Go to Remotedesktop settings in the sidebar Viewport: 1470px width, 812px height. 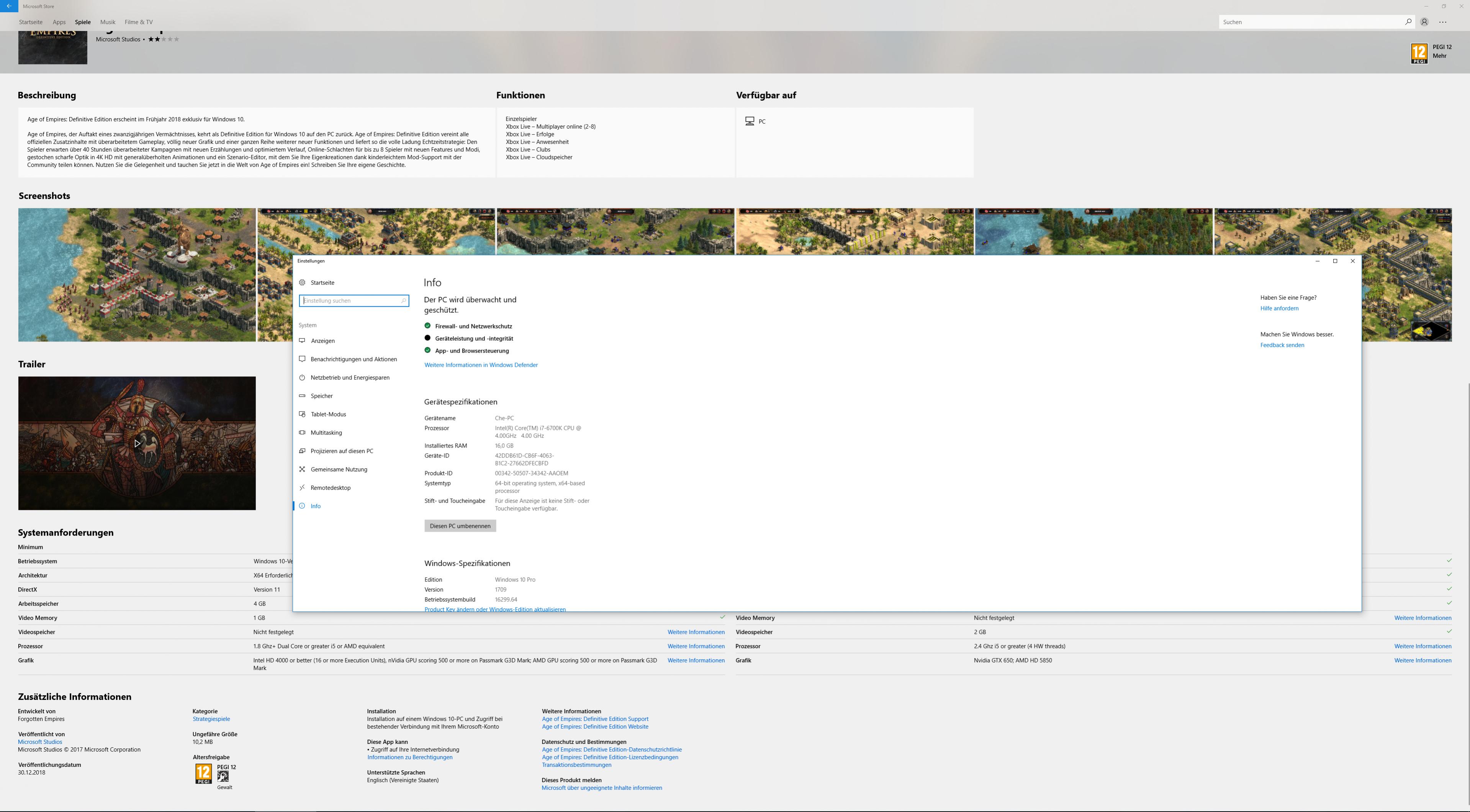point(331,488)
